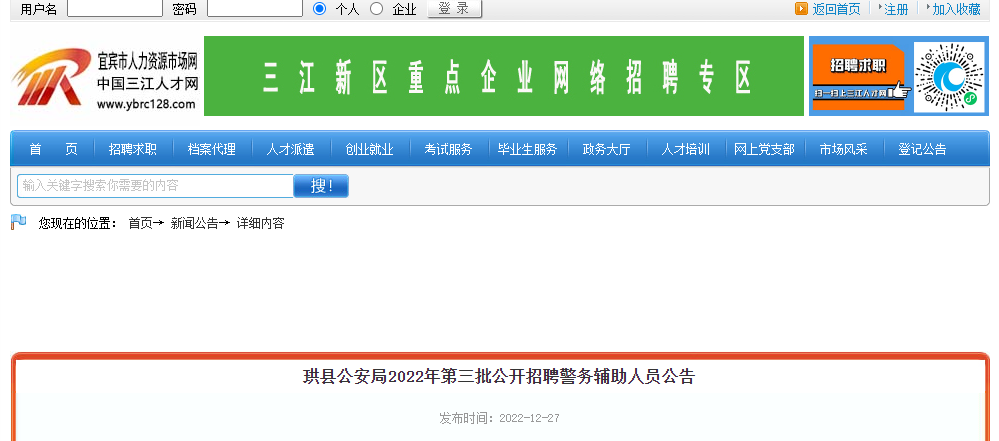Open the 档案代理 menu item

click(x=212, y=149)
